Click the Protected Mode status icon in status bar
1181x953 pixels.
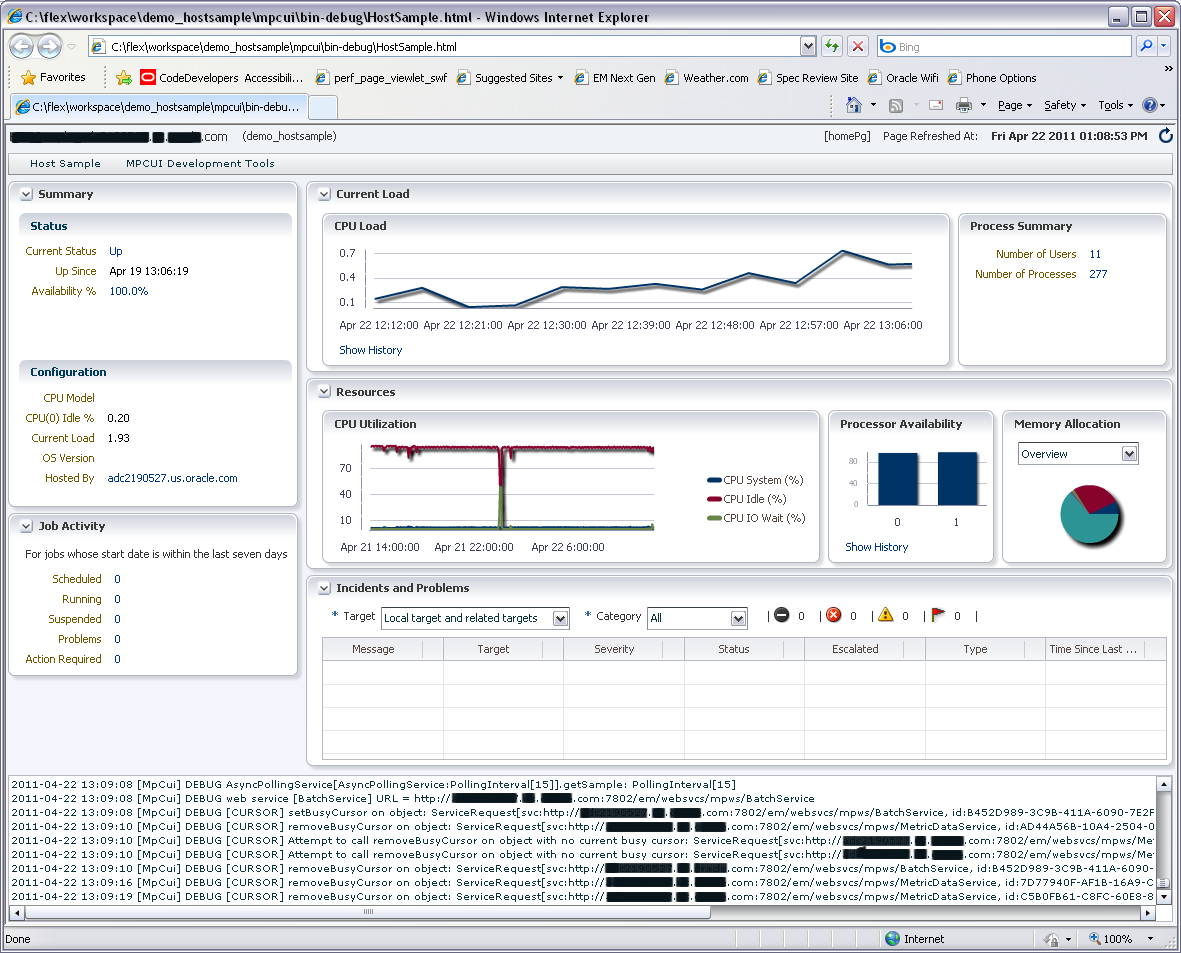point(1051,939)
